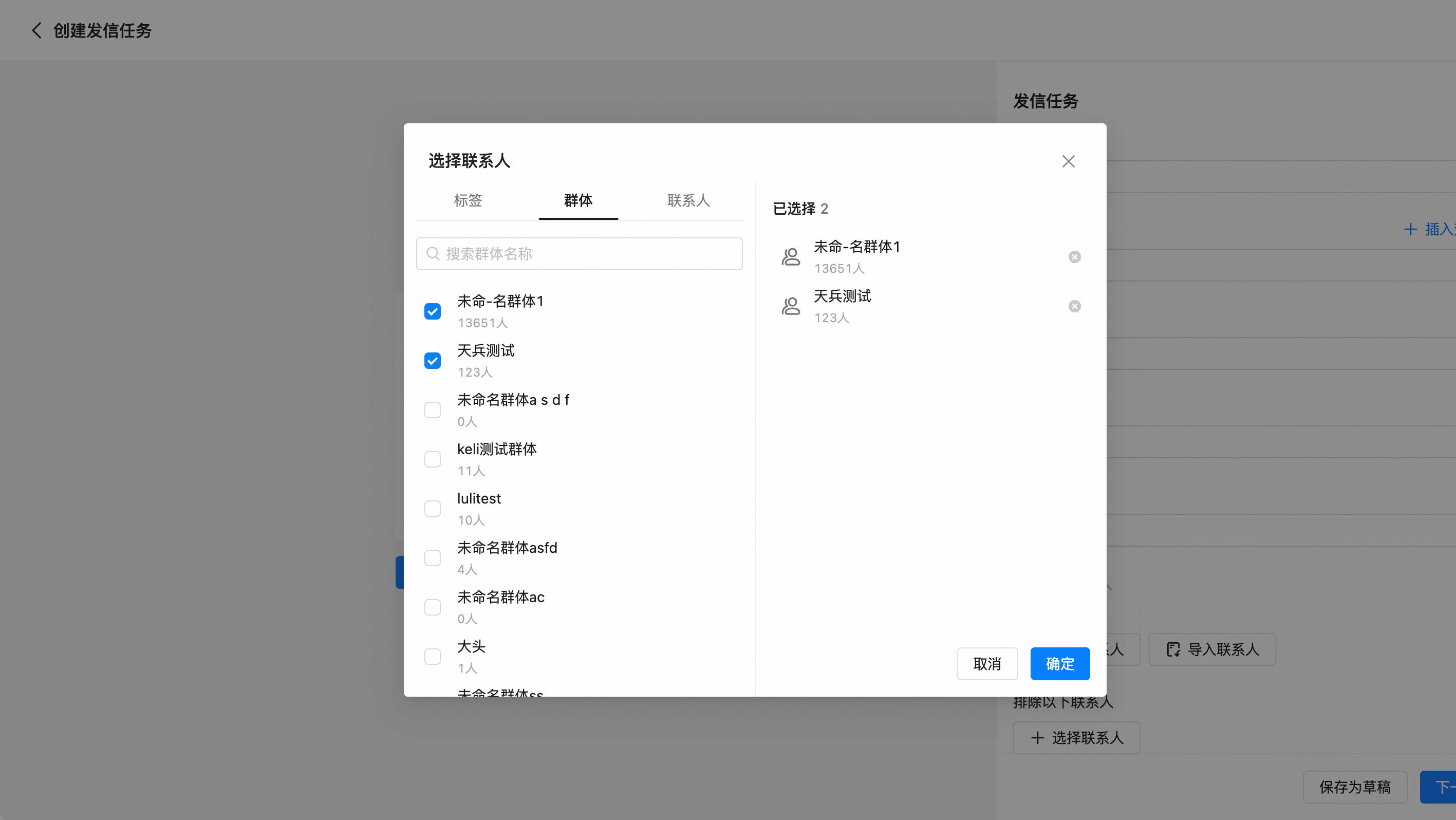Image resolution: width=1456 pixels, height=820 pixels.
Task: Click the group avatar icon beside 未命-名群体1
Action: [790, 257]
